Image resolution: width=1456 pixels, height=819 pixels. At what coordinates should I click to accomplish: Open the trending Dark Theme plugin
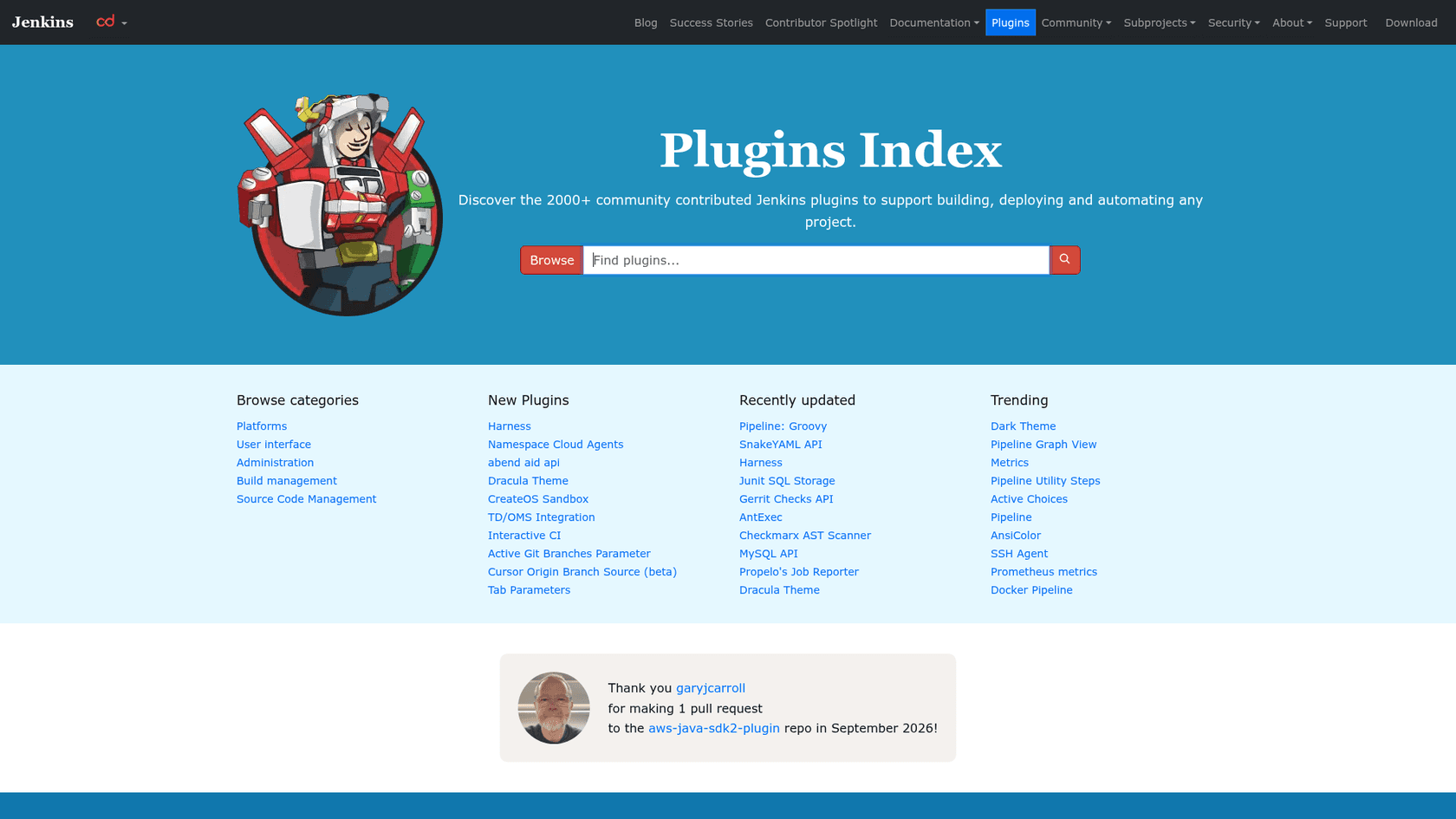[1023, 426]
